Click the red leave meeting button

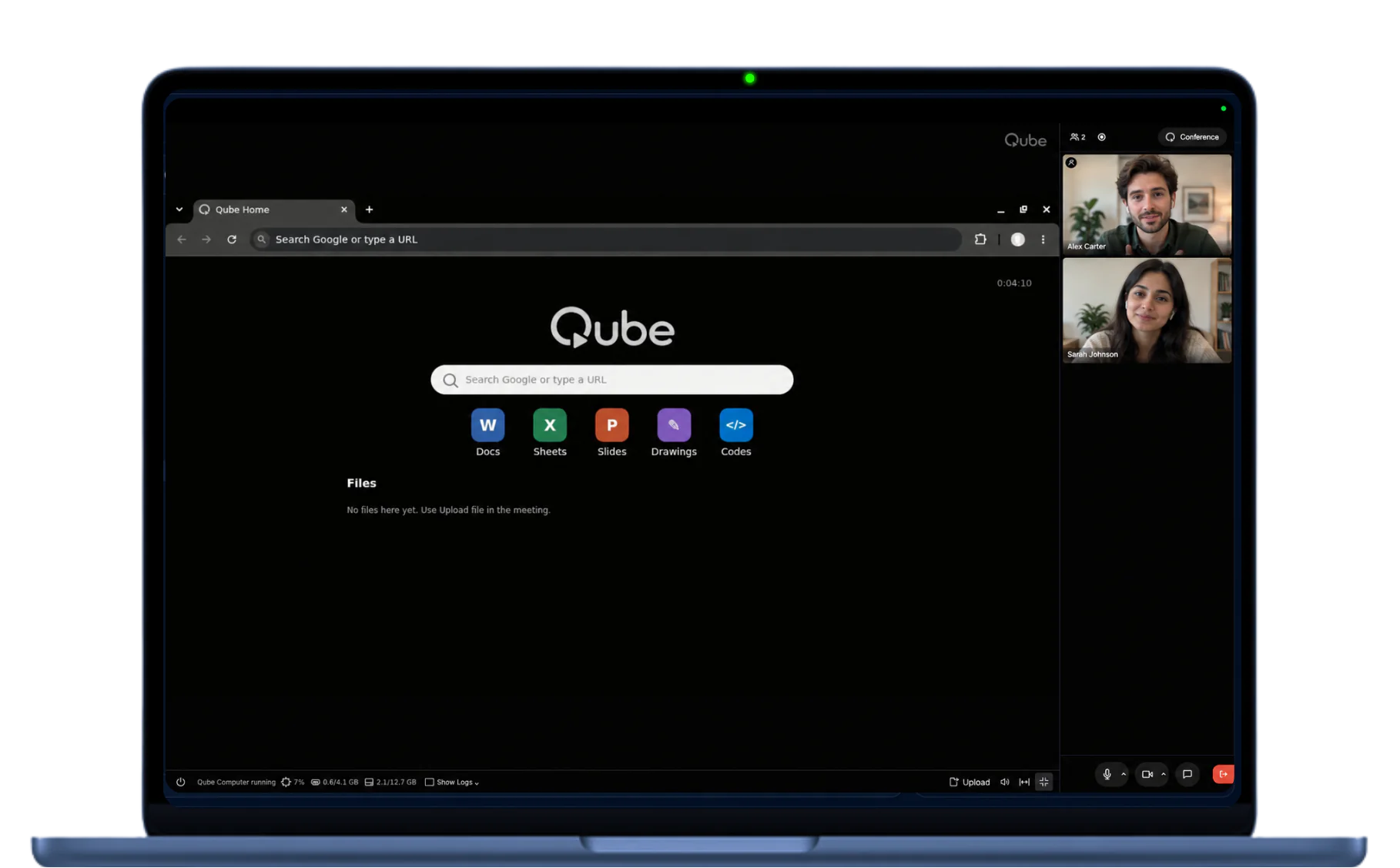1223,774
